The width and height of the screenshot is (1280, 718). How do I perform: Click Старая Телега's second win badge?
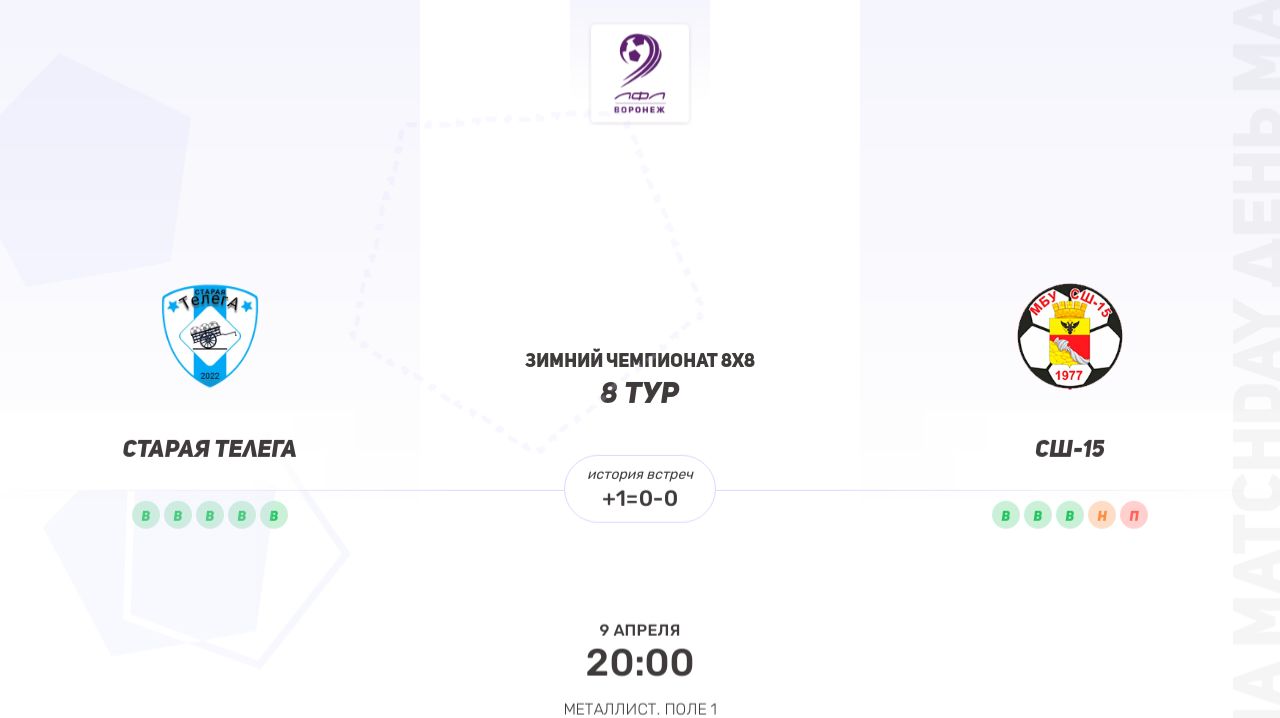[178, 515]
